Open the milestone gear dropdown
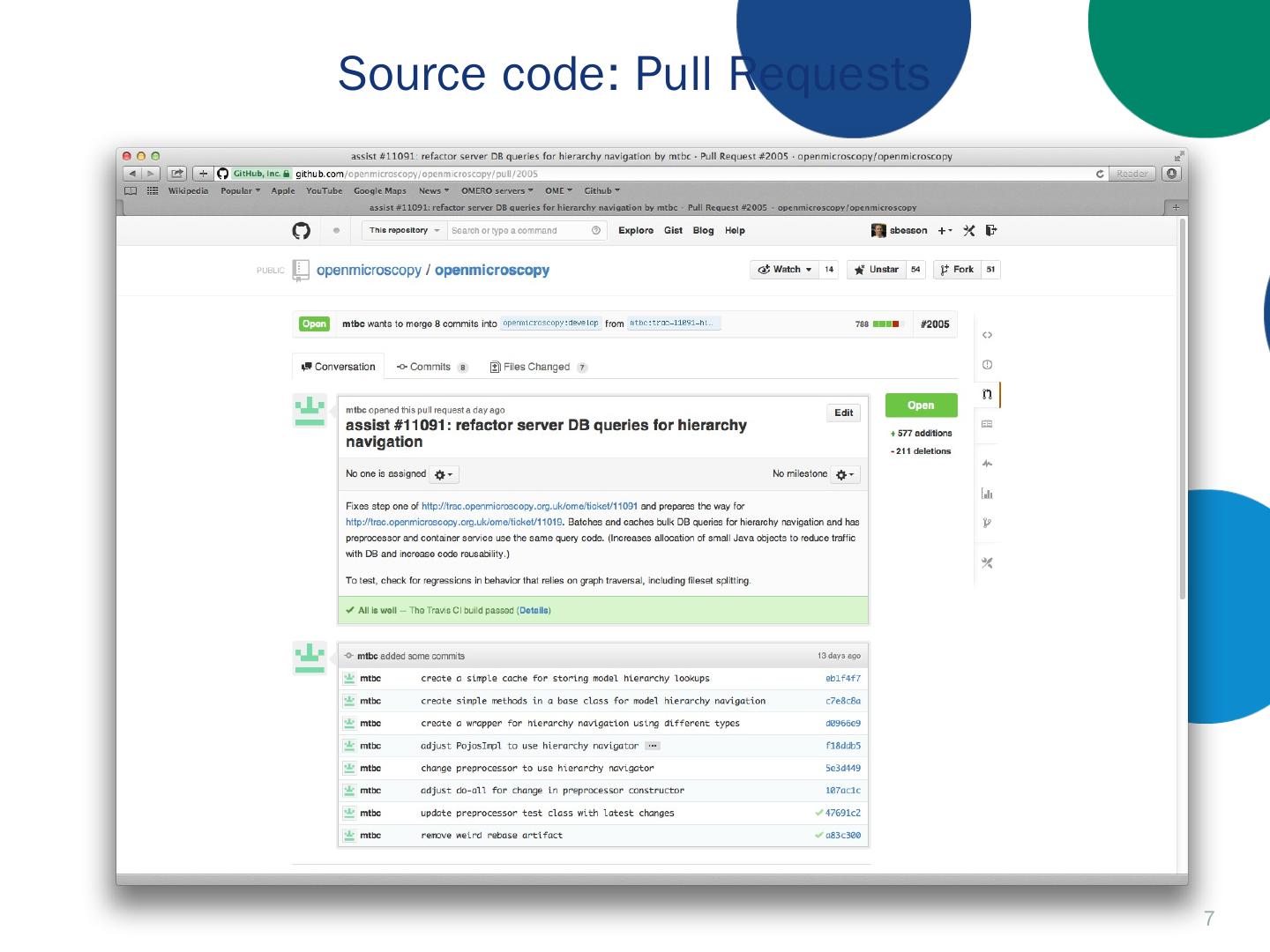1270x952 pixels. [845, 475]
